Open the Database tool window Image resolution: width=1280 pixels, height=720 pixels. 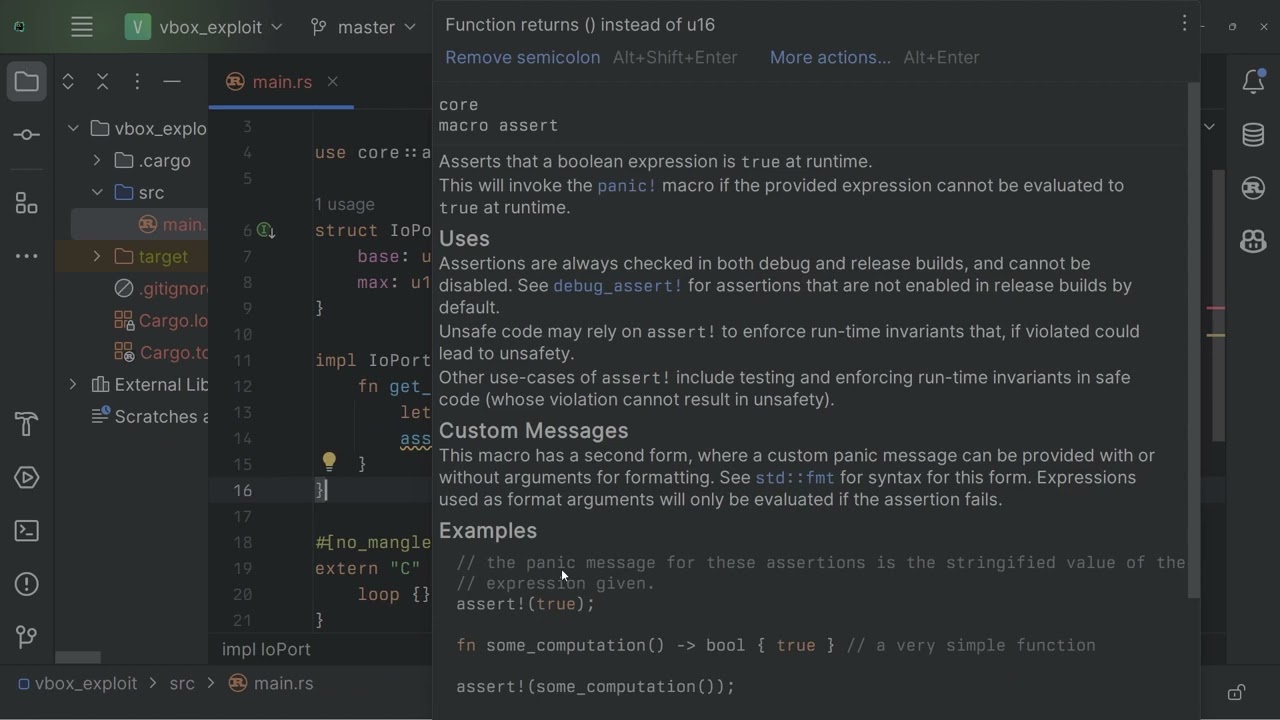click(1253, 135)
